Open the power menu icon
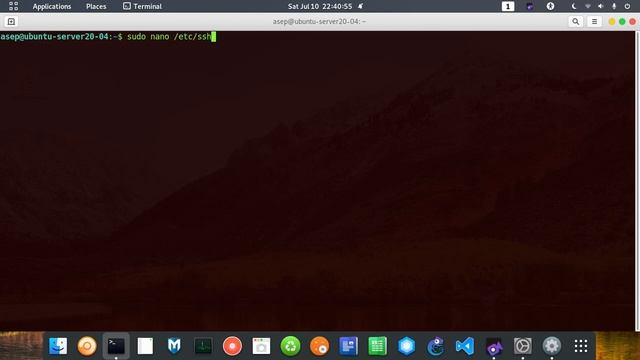 [x=627, y=6]
